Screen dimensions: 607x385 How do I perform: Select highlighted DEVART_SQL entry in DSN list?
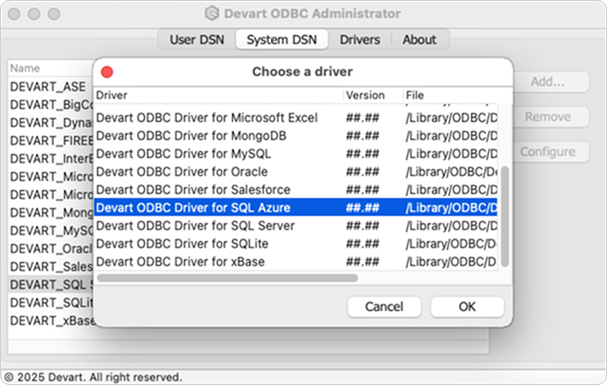[51, 285]
